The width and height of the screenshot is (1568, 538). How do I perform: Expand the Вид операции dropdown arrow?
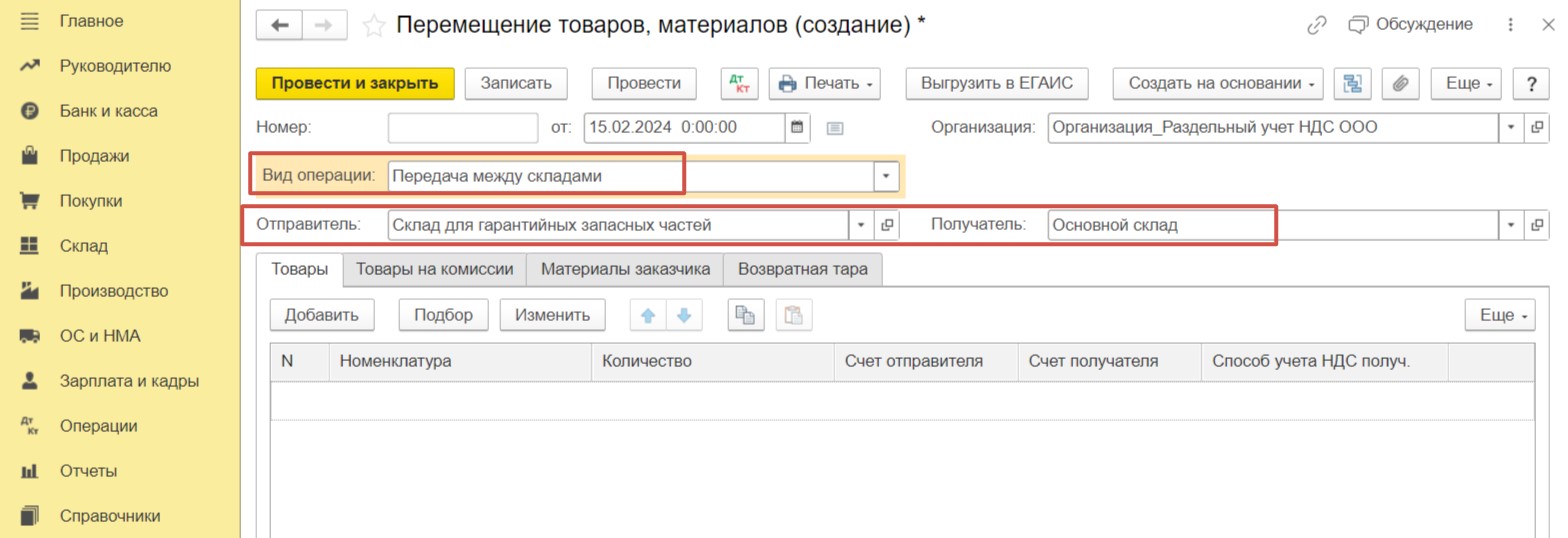tap(885, 176)
